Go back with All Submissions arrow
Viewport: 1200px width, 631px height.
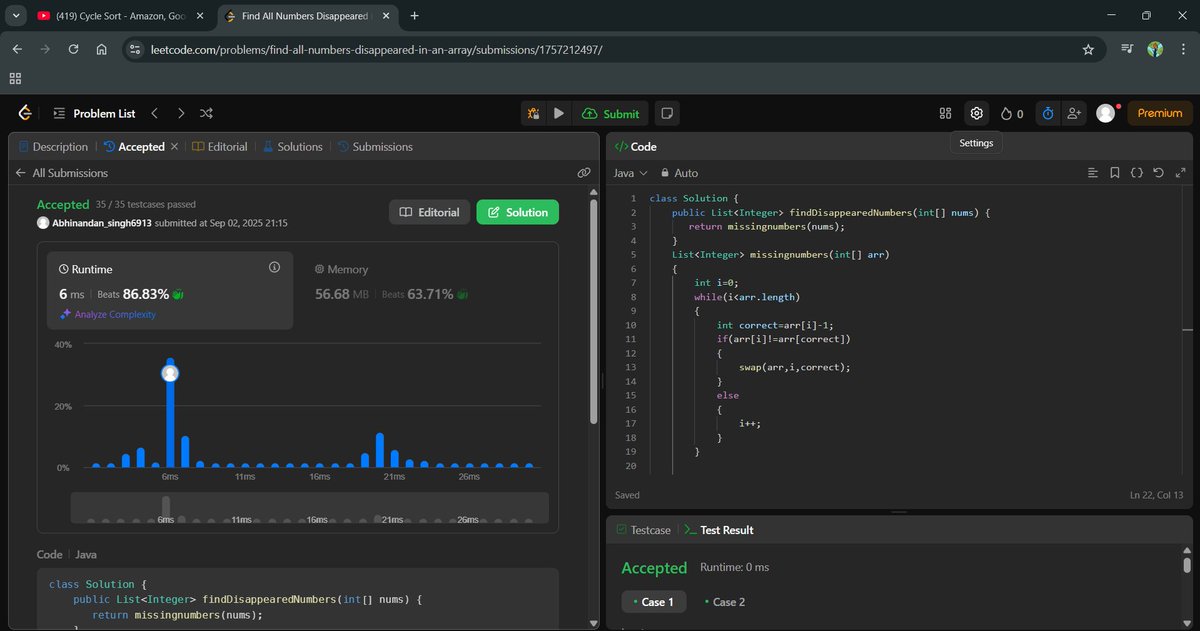coord(20,173)
